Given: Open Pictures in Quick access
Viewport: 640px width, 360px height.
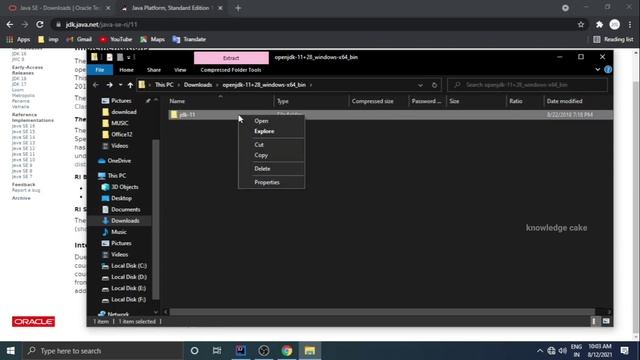Looking at the screenshot, I should pos(121,100).
